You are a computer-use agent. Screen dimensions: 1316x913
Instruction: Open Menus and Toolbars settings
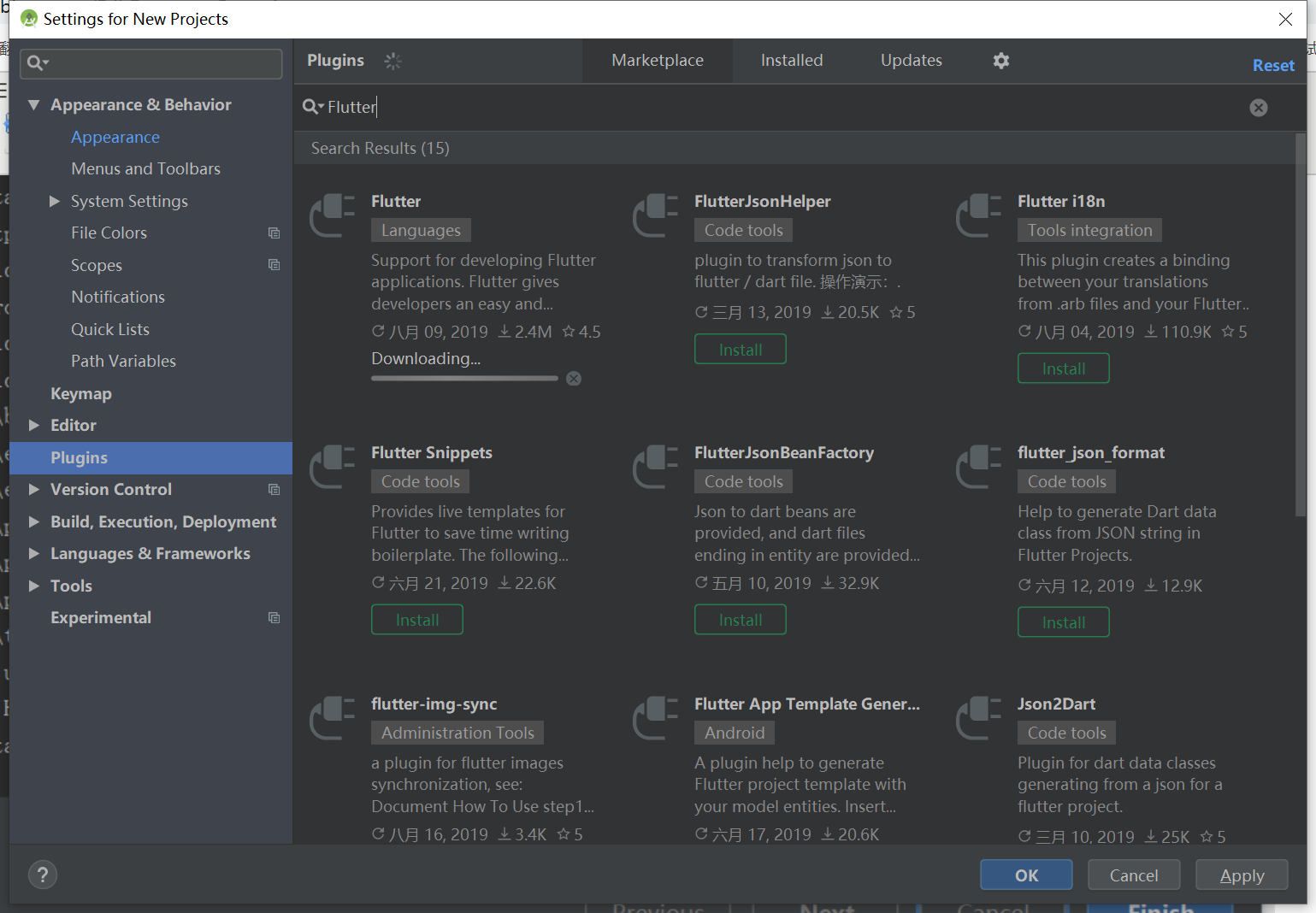146,169
